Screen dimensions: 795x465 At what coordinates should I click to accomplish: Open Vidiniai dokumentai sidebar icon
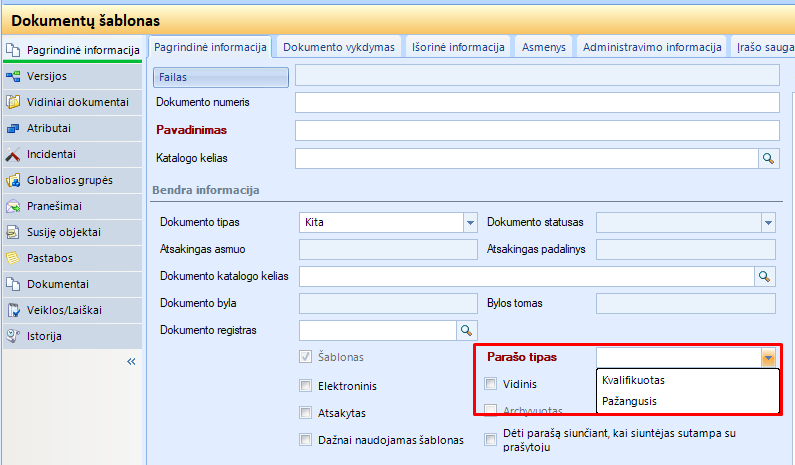[13, 102]
